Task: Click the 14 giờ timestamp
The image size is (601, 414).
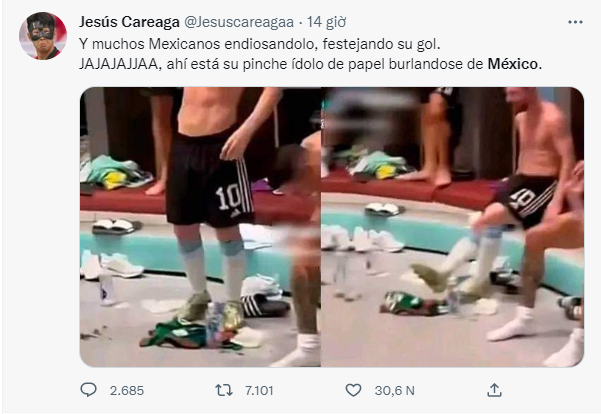Action: click(x=326, y=22)
